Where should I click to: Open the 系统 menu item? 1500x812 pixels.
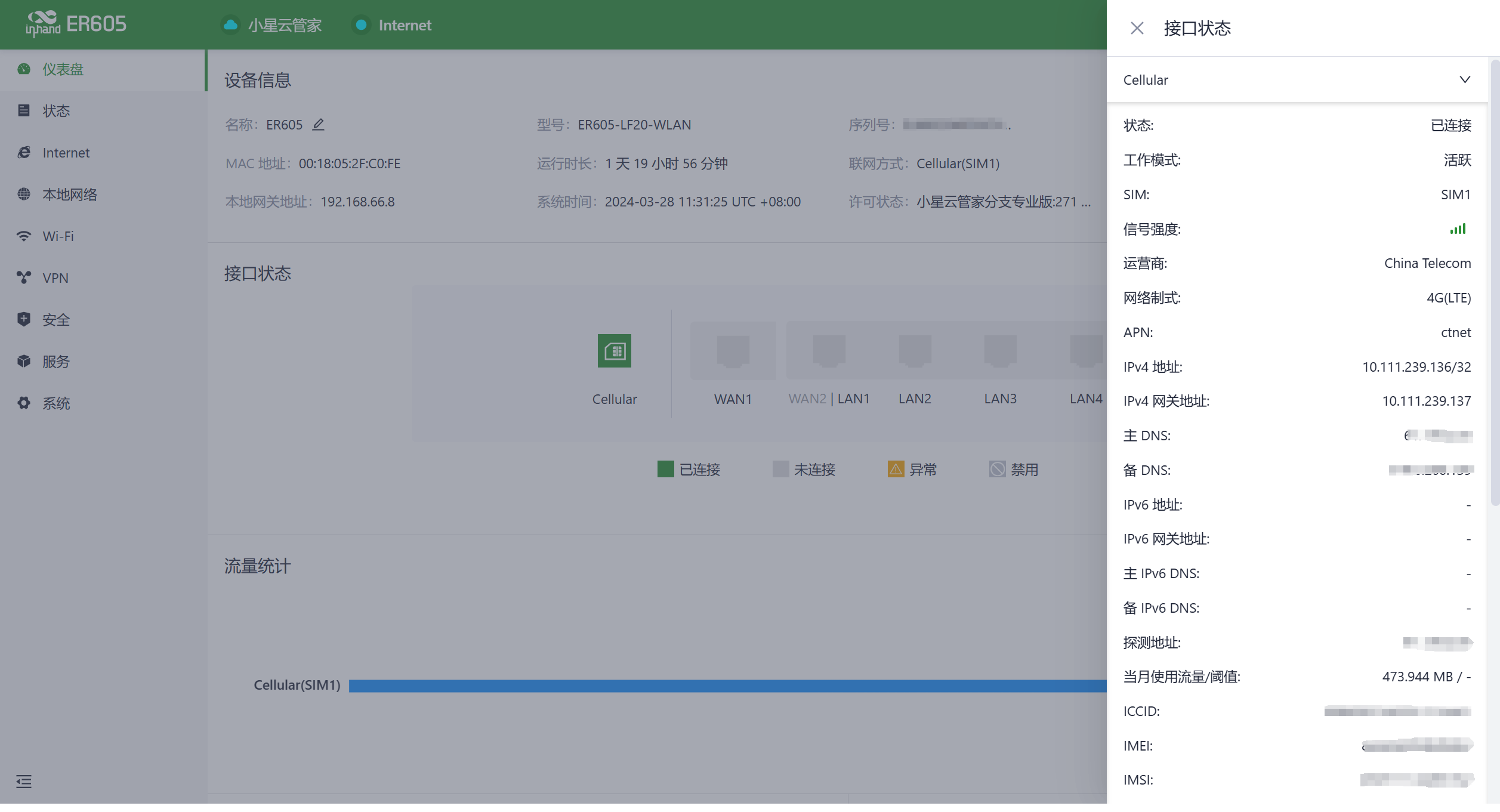103,403
